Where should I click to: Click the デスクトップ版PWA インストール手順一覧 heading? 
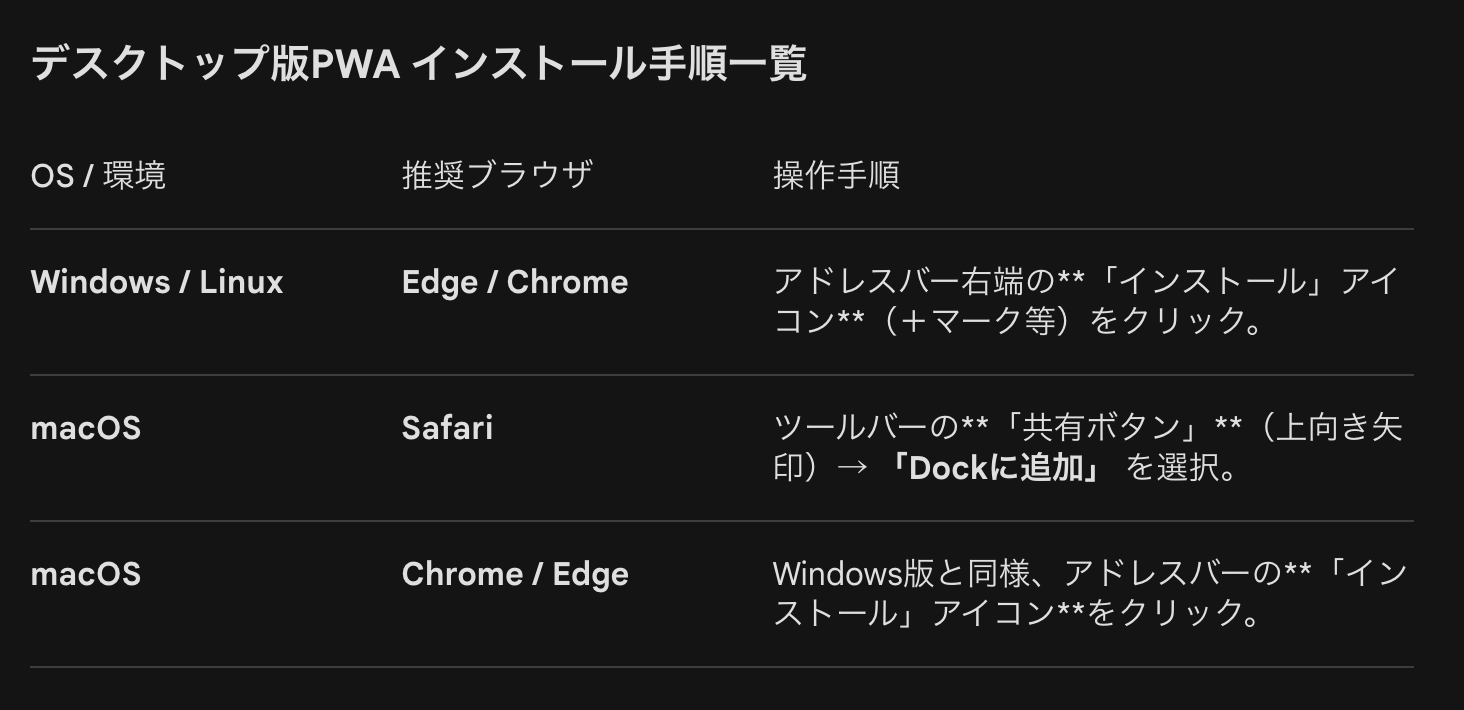coord(418,65)
